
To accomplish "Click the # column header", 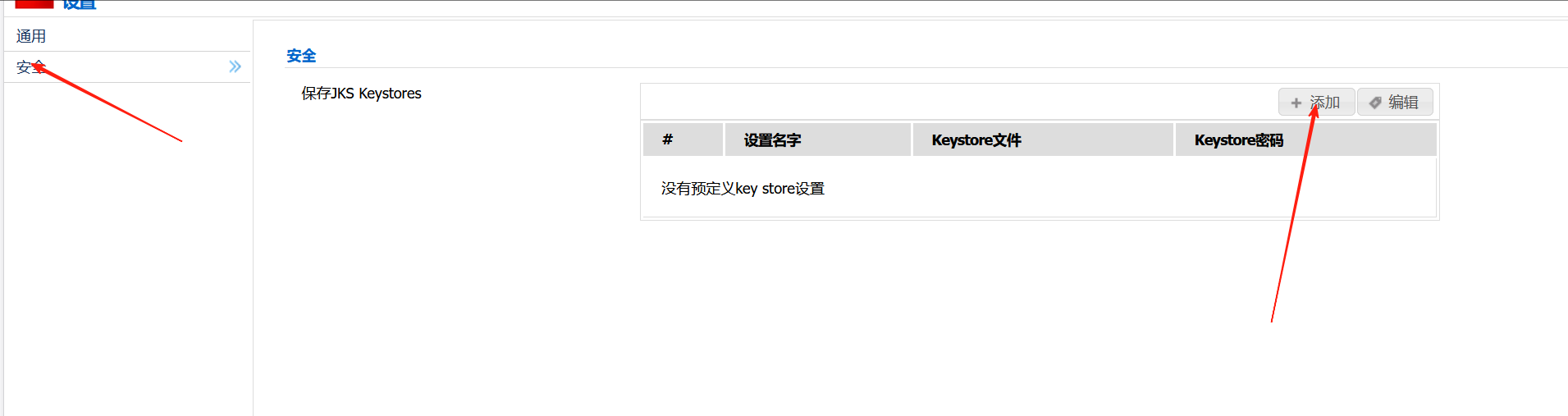I will pyautogui.click(x=683, y=139).
